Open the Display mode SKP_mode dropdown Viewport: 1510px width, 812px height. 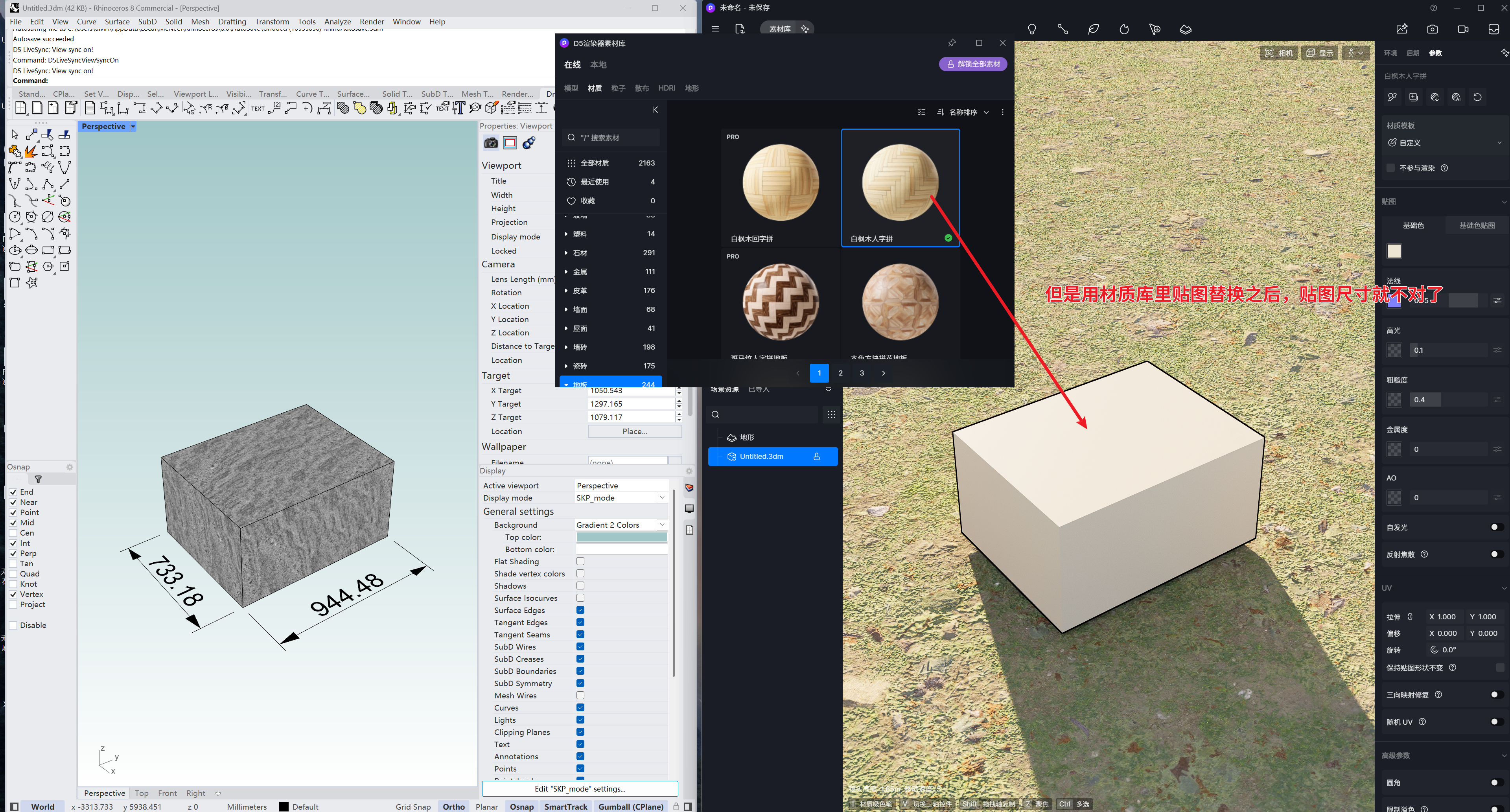coord(662,498)
